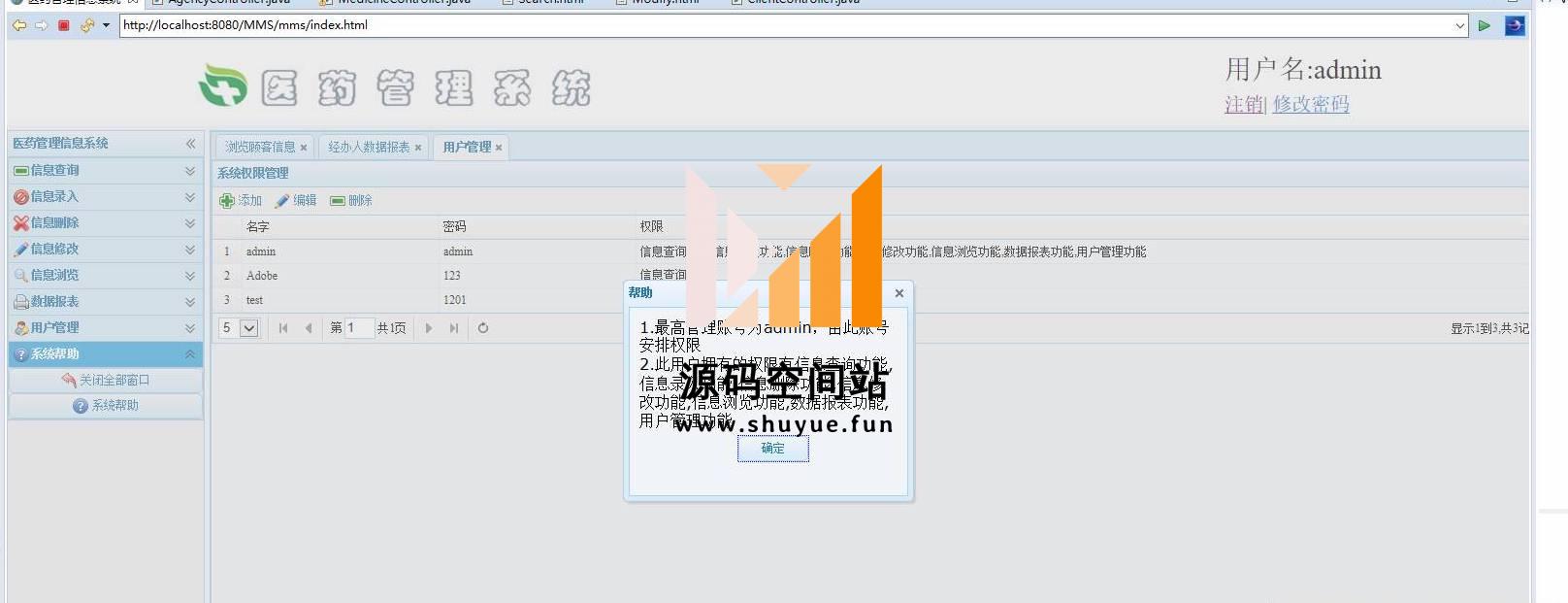
Task: Click 确定 in the help dialog
Action: (773, 449)
